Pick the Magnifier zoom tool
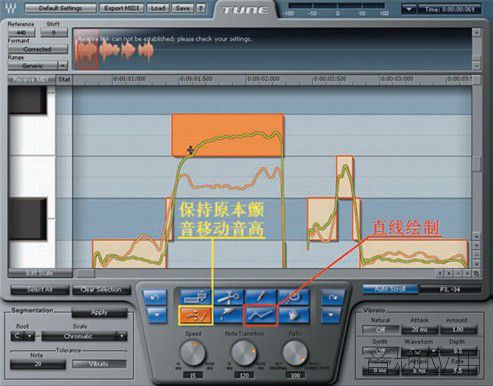493x386 pixels. coord(294,296)
